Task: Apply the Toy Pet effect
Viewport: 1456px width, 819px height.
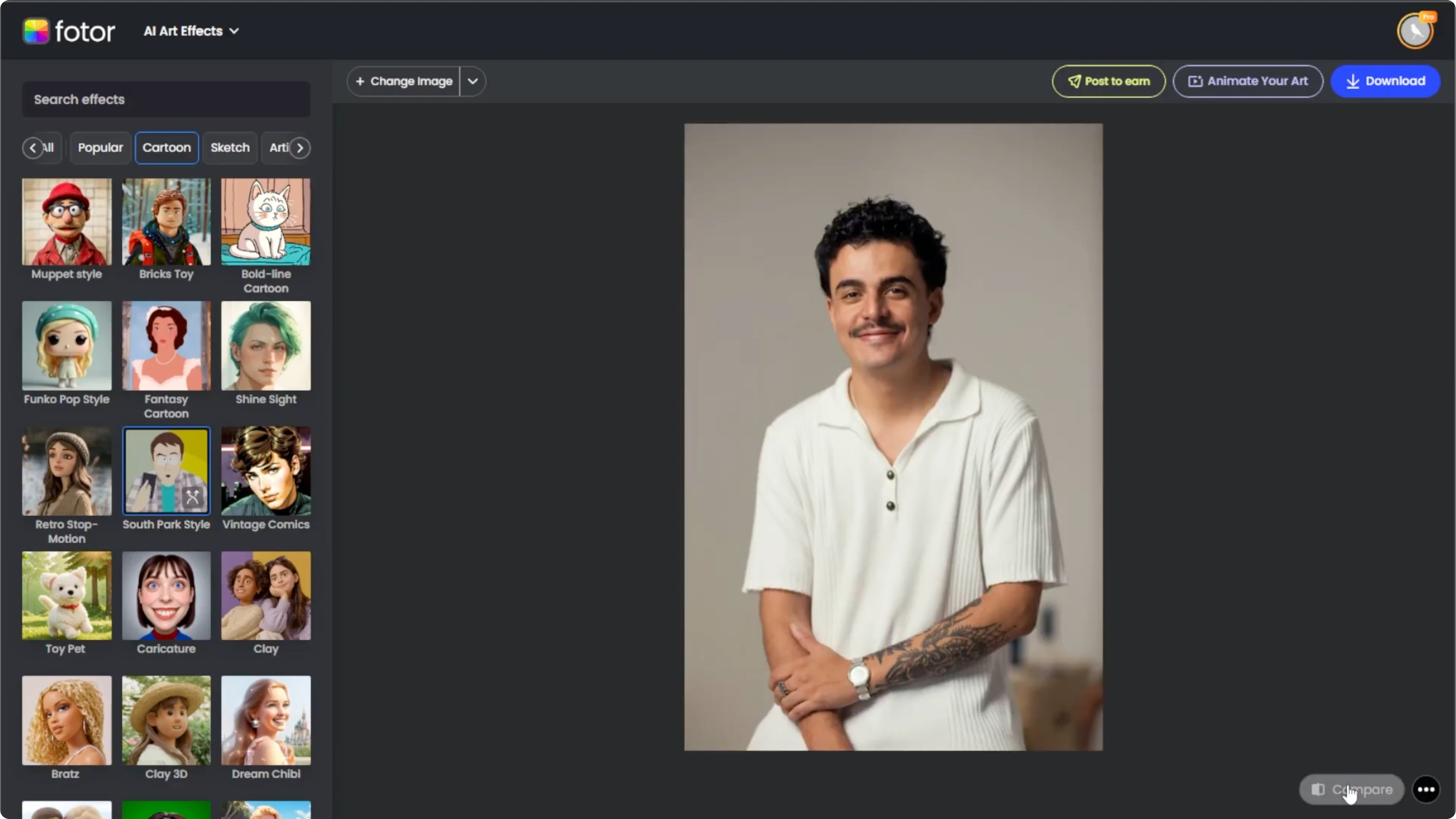Action: click(67, 596)
